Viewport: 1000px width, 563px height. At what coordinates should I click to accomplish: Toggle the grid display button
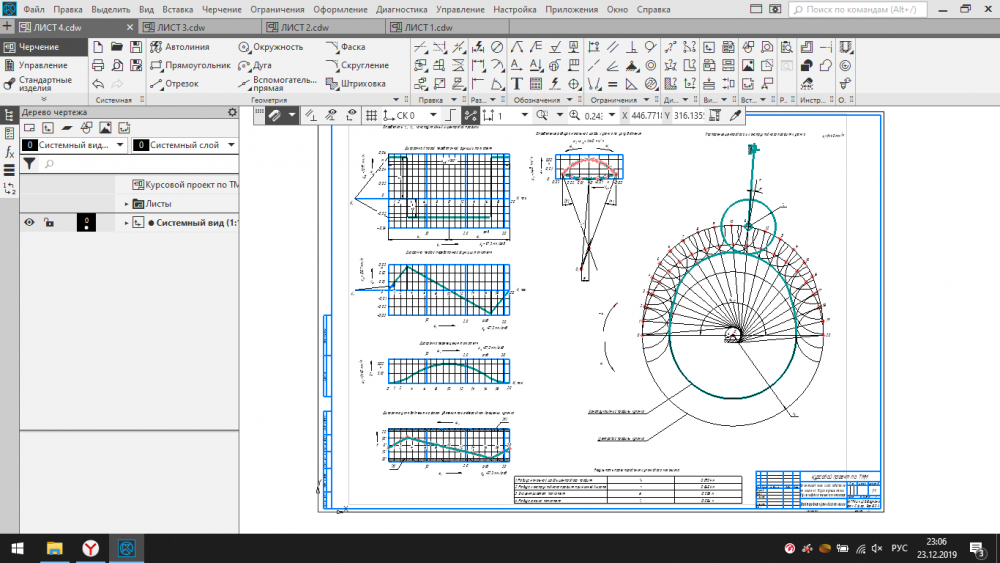click(x=371, y=116)
